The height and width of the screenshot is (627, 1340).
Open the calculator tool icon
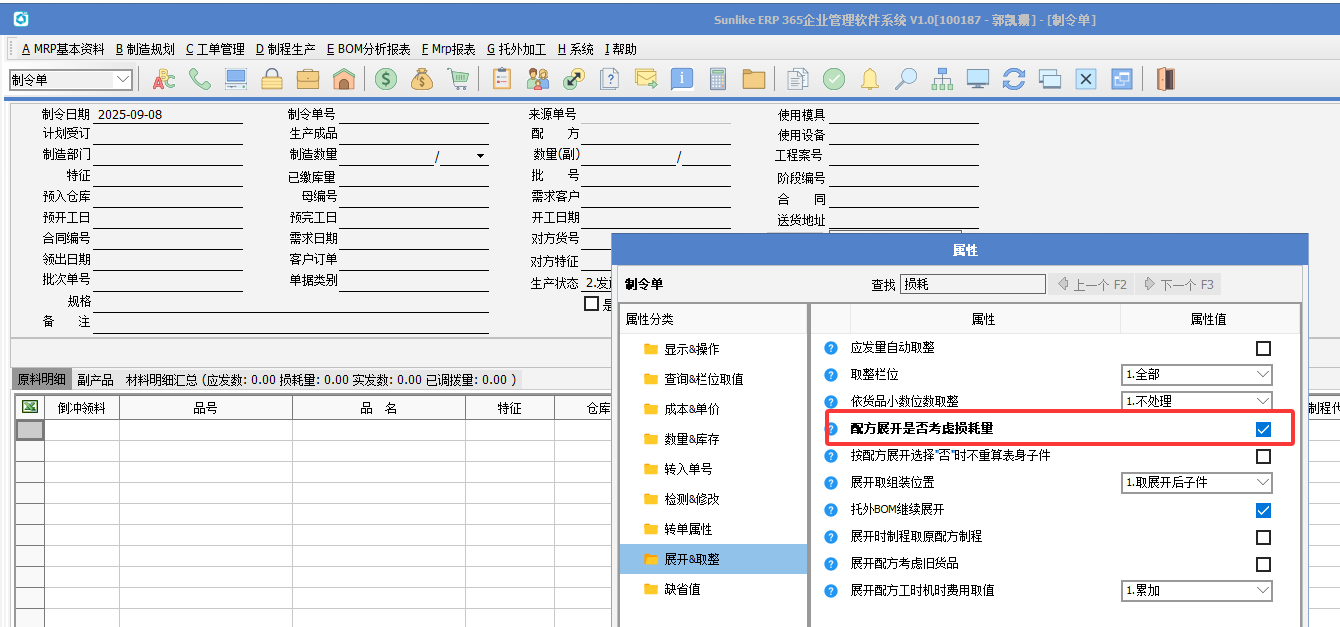[717, 79]
